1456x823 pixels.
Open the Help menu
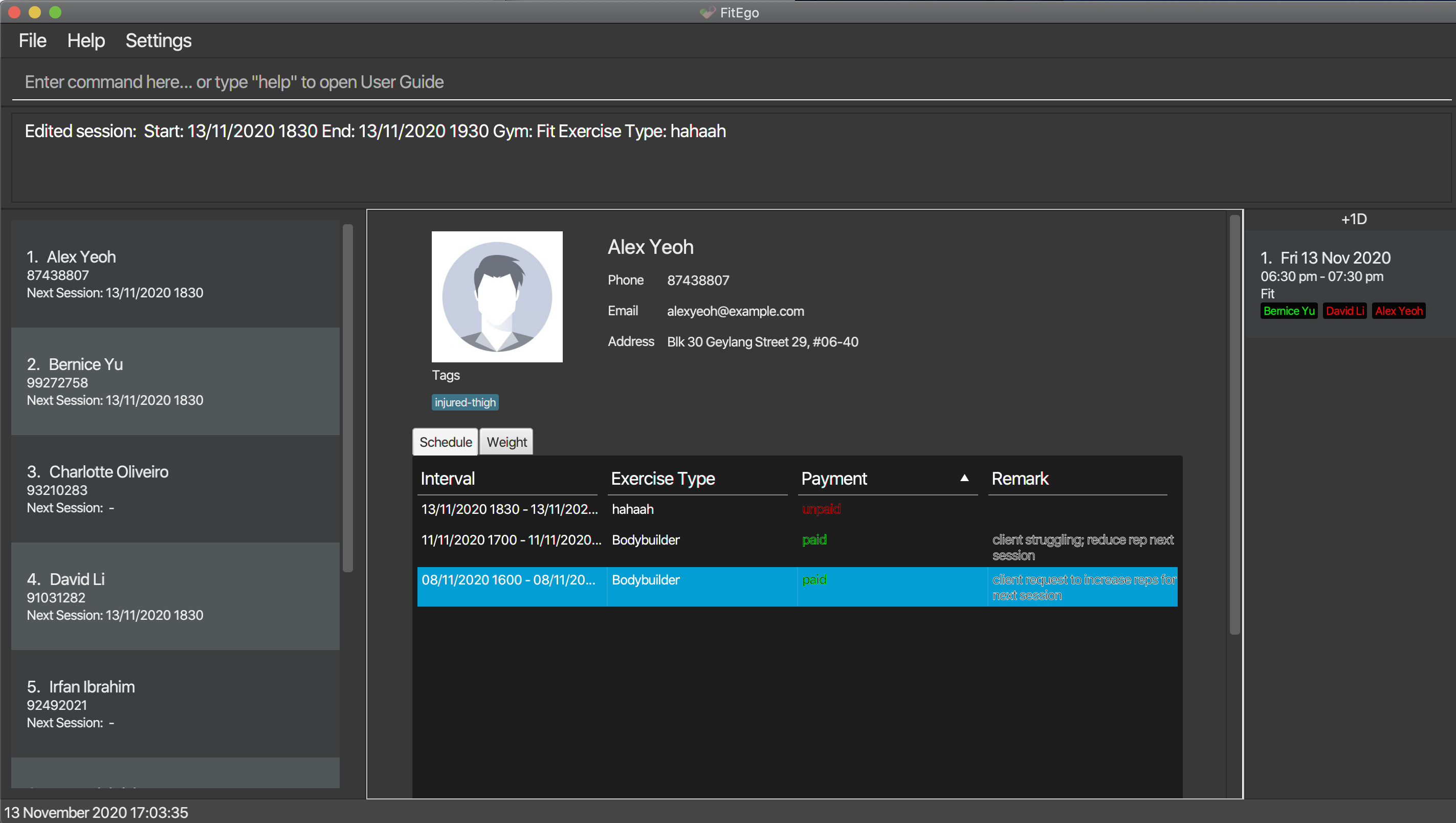coord(86,41)
